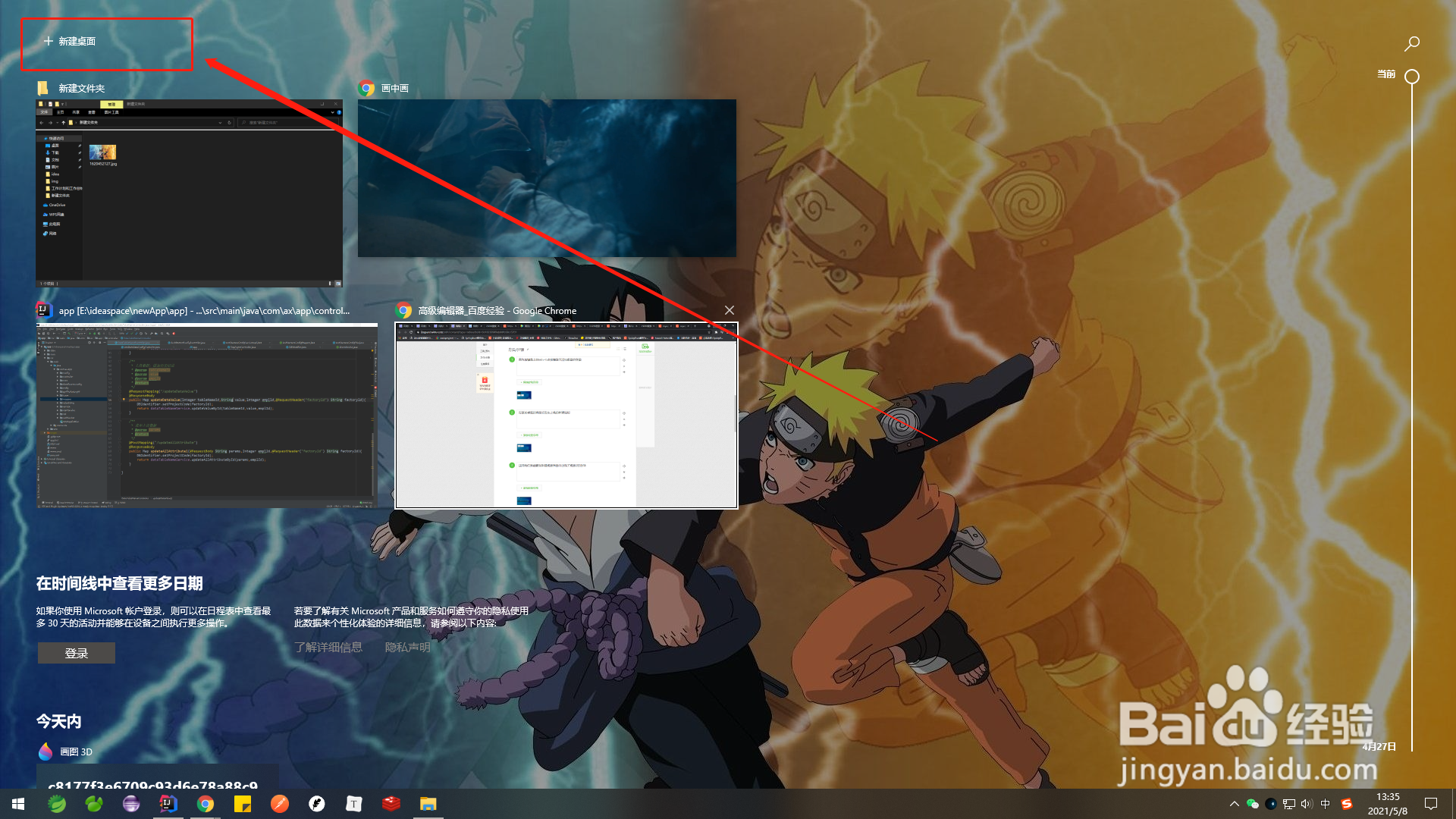Screen dimensions: 1456x819
Task: Click the folder icon beside 新建文件夹 title
Action: tap(43, 88)
